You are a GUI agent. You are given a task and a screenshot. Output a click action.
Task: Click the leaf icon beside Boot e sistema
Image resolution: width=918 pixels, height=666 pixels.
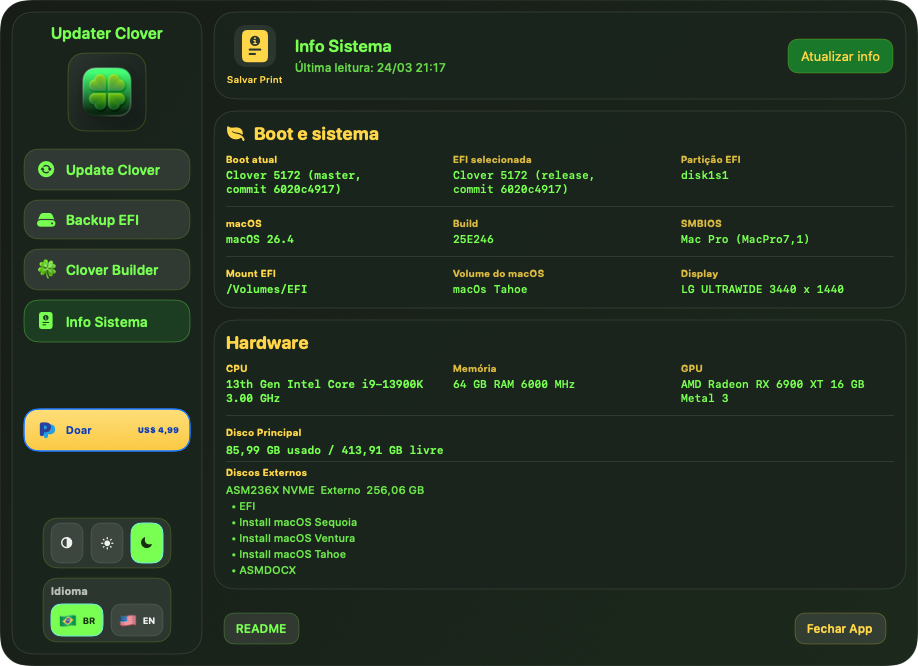[x=235, y=133]
